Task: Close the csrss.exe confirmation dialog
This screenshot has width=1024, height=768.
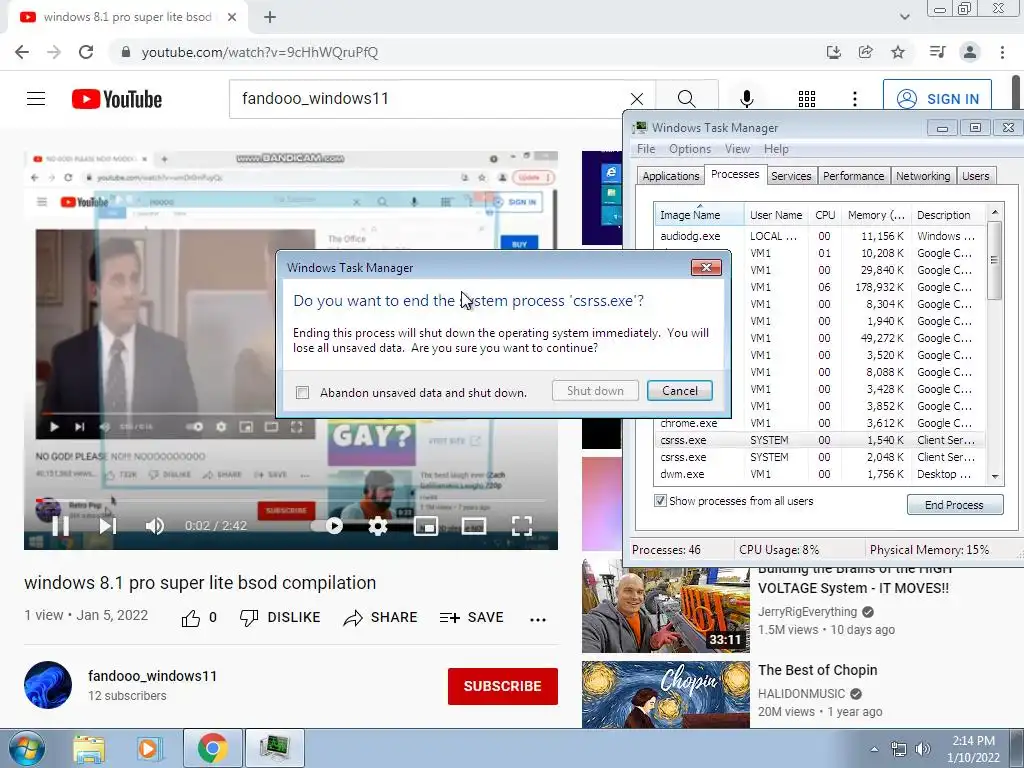Action: [706, 267]
